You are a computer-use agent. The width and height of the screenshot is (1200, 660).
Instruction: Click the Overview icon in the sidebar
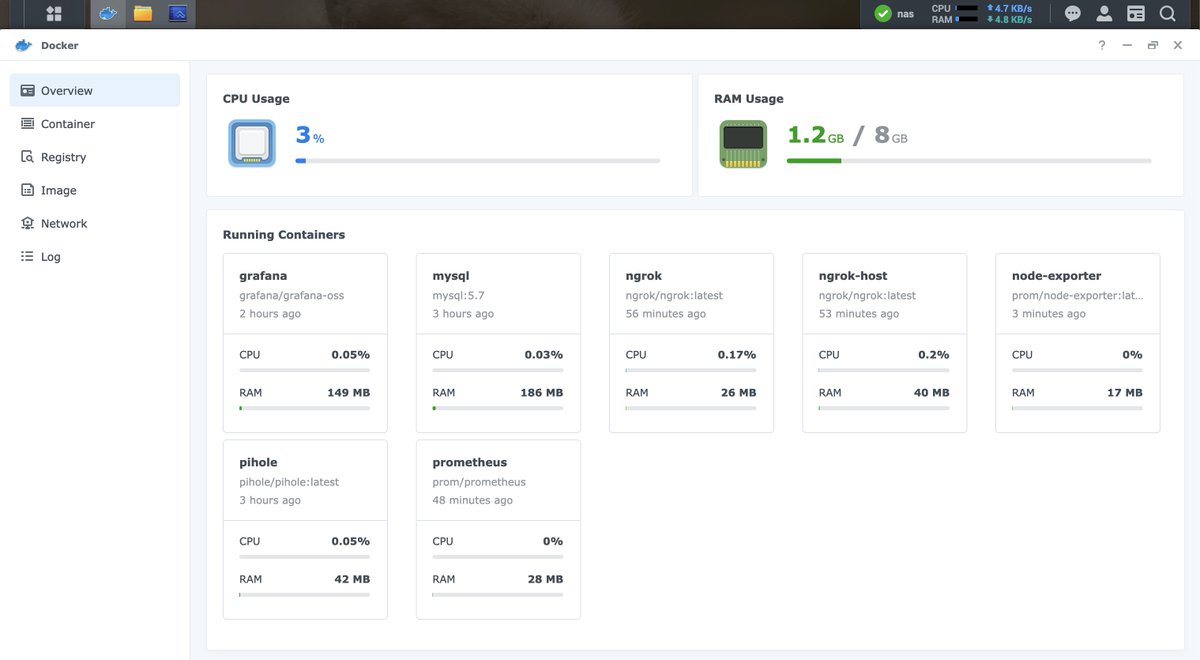[x=28, y=91]
